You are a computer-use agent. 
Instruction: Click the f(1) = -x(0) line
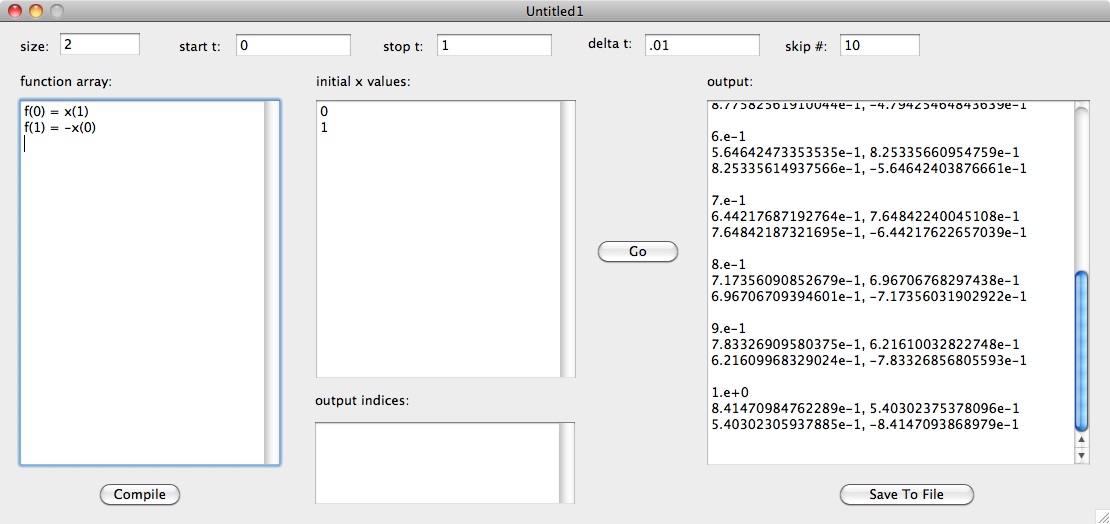pyautogui.click(x=60, y=127)
